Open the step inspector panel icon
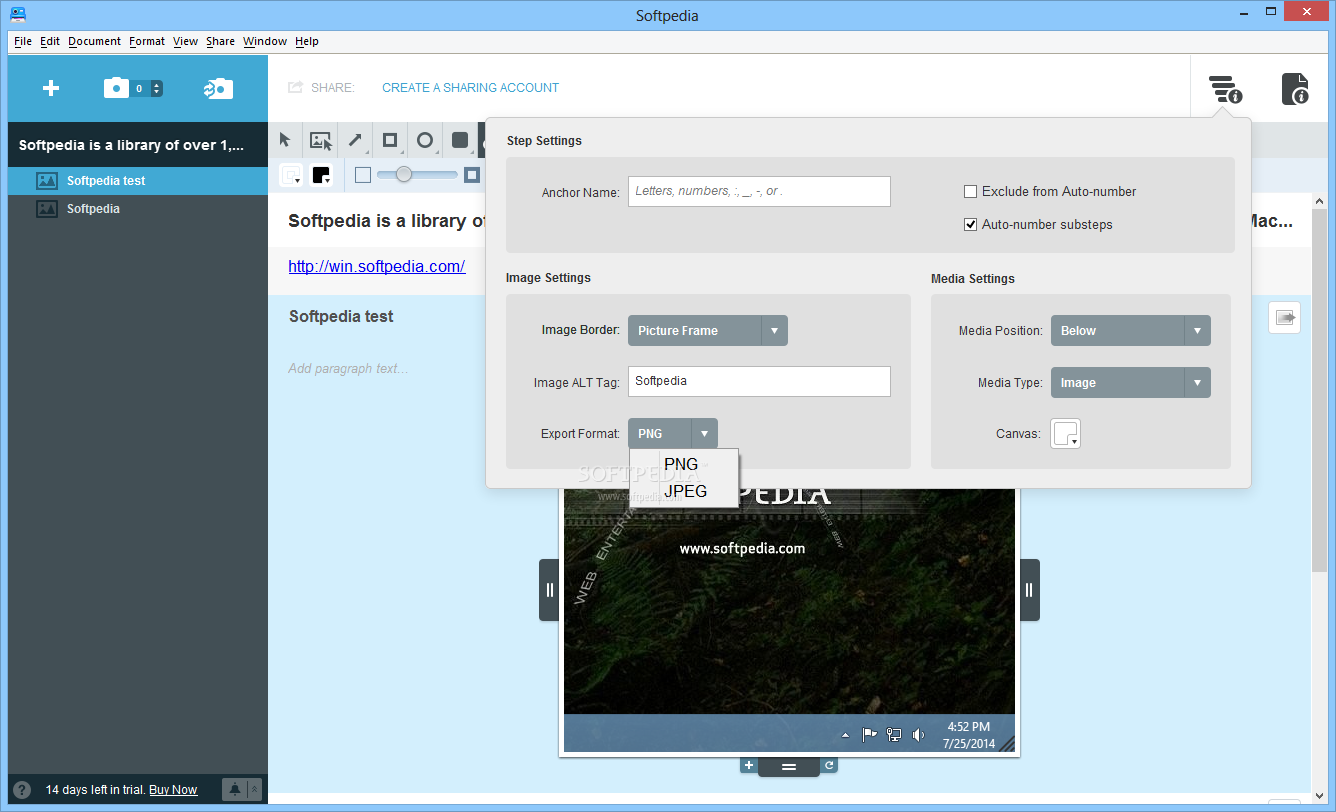The height and width of the screenshot is (812, 1336). (1225, 89)
